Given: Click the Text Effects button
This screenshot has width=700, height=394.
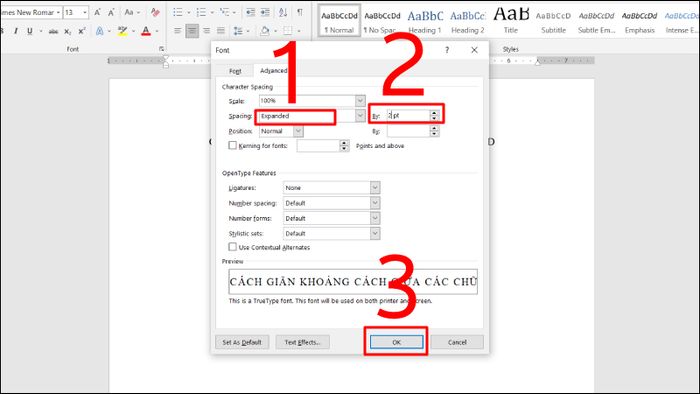Looking at the screenshot, I should 303,342.
